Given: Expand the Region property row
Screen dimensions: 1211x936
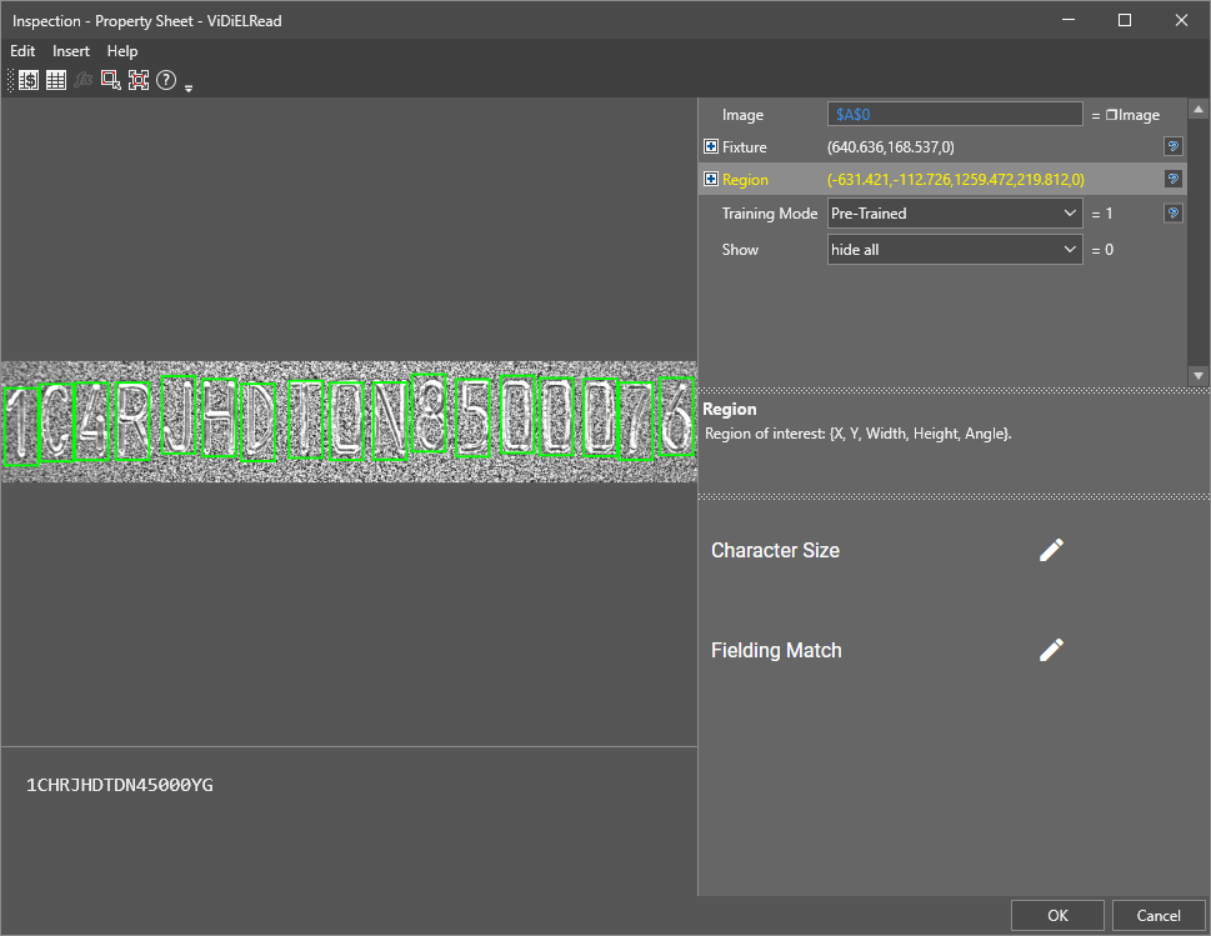Looking at the screenshot, I should (711, 179).
